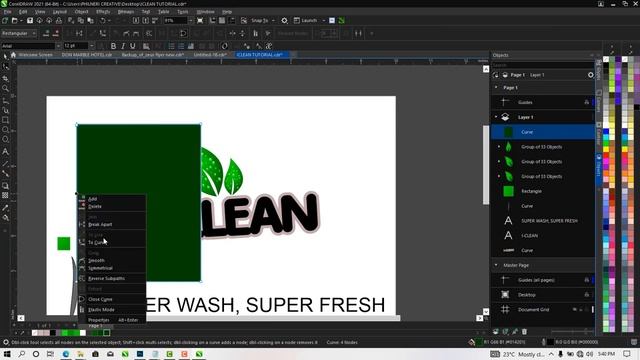Select the Text tool (letter A)
This screenshot has width=640, height=360.
pyautogui.click(x=5, y=152)
